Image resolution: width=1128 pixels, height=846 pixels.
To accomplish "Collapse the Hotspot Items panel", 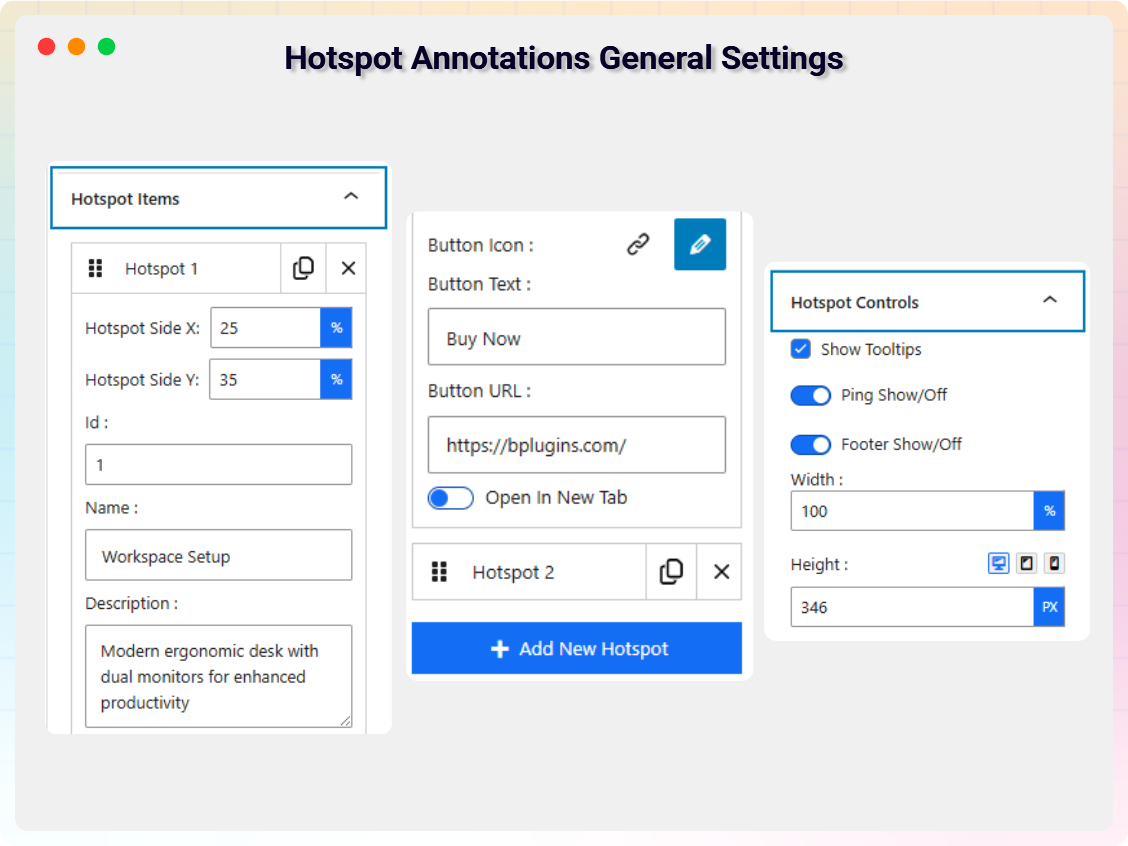I will point(351,197).
